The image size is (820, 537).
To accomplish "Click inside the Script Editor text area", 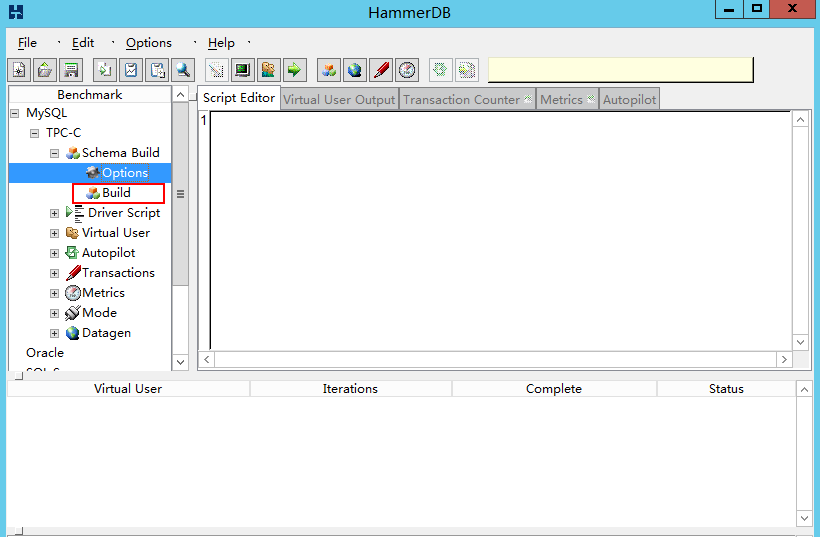I will (x=500, y=230).
